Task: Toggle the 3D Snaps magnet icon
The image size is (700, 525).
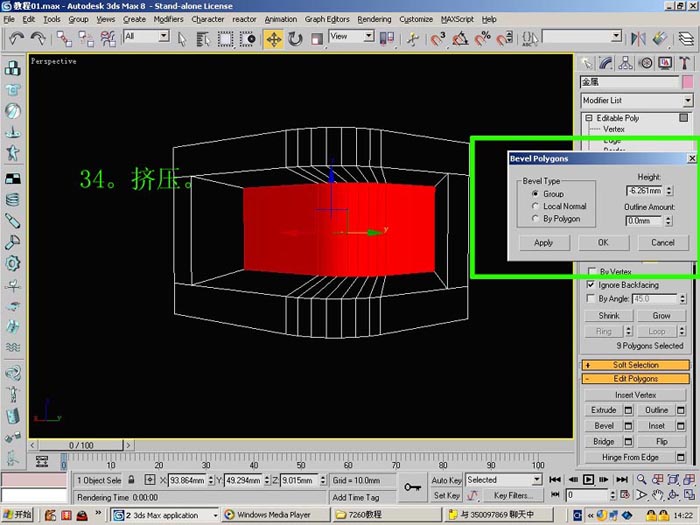Action: [438, 39]
